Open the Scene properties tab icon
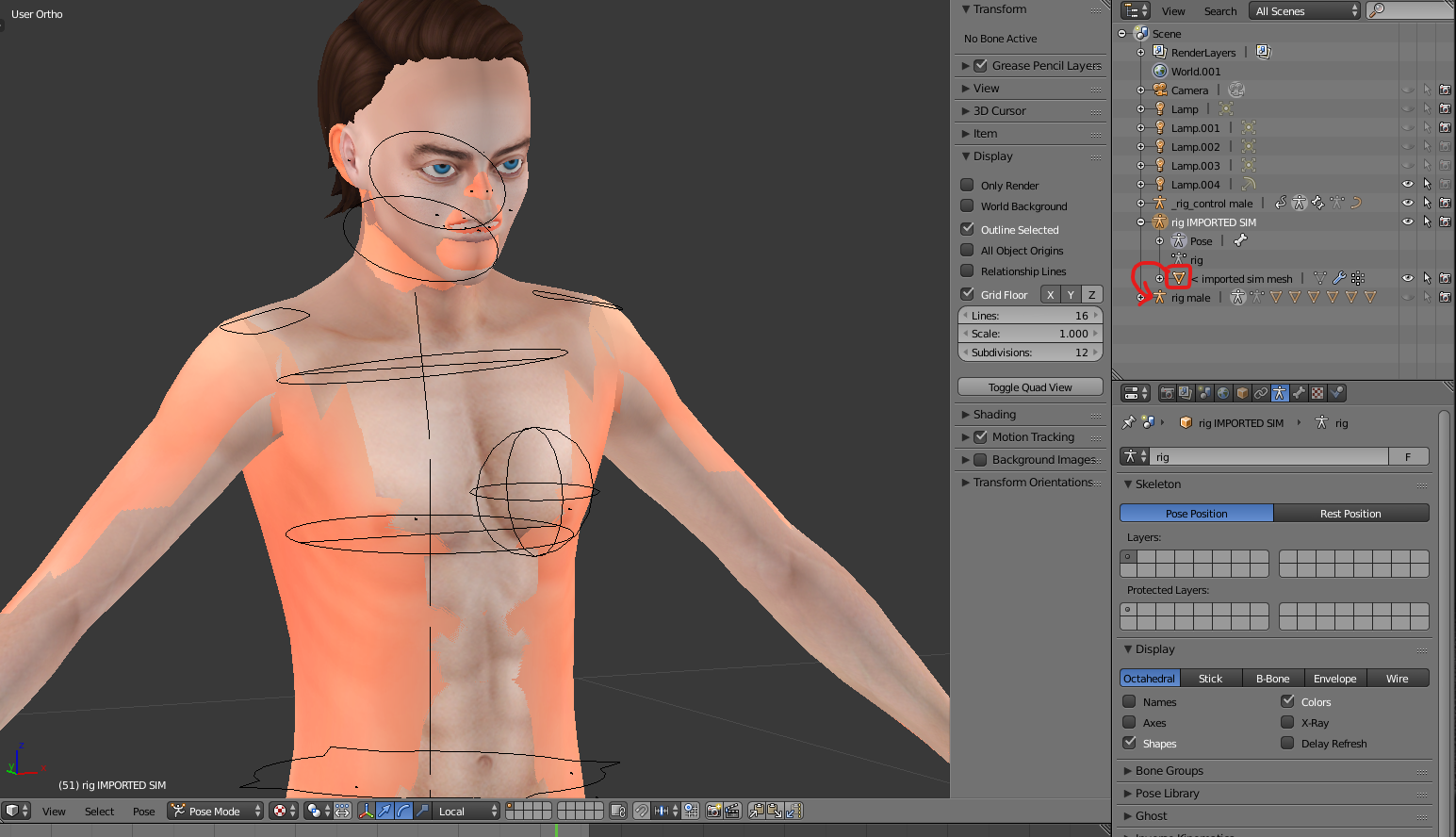Image resolution: width=1456 pixels, height=837 pixels. tap(1204, 393)
